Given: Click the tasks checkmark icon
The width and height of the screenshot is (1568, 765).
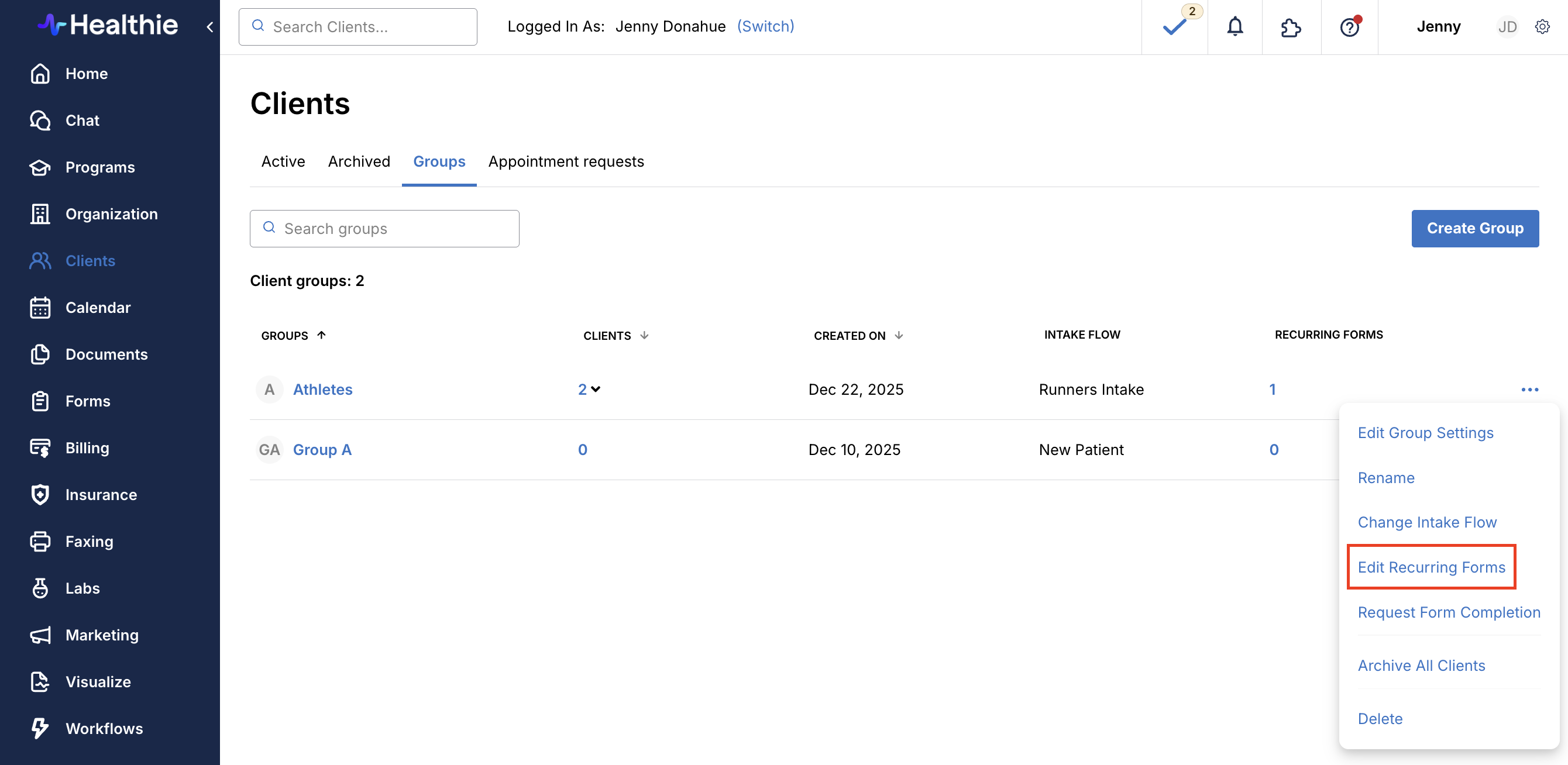Looking at the screenshot, I should (x=1174, y=27).
